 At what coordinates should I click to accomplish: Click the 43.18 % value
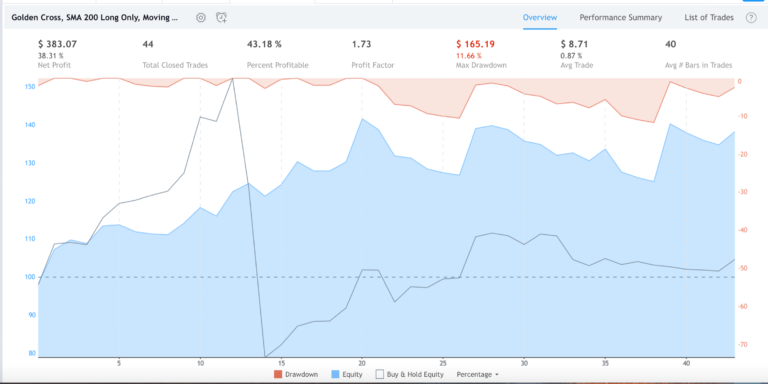pos(264,44)
